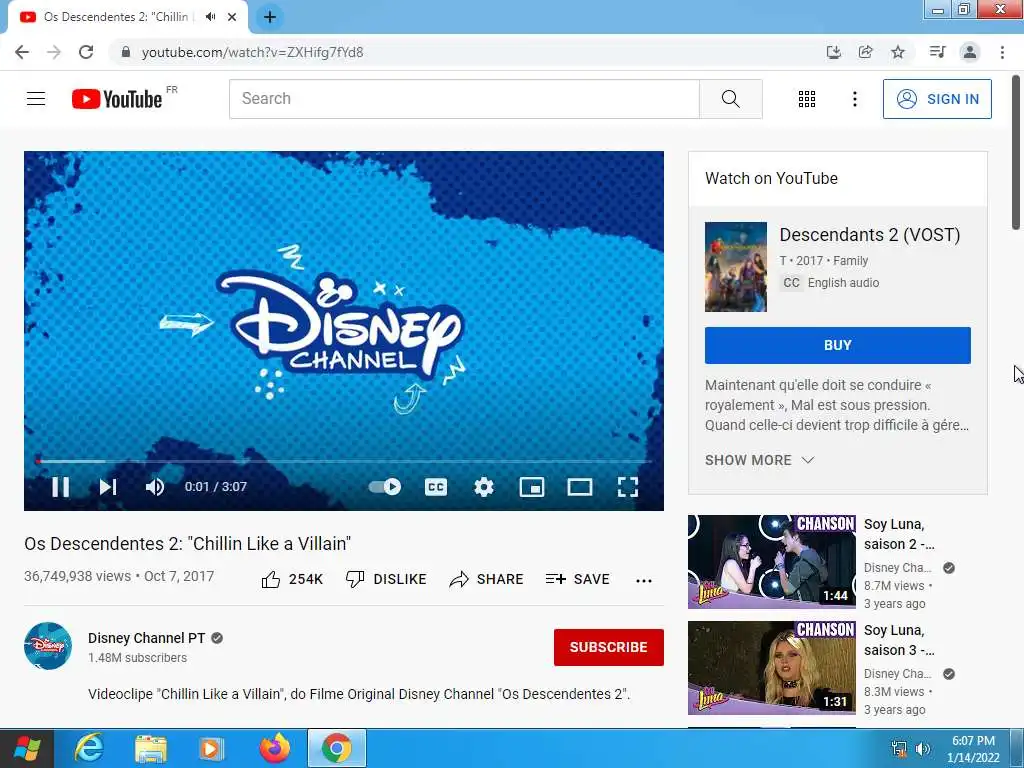
Task: Enable miniplayer mode
Action: click(532, 487)
